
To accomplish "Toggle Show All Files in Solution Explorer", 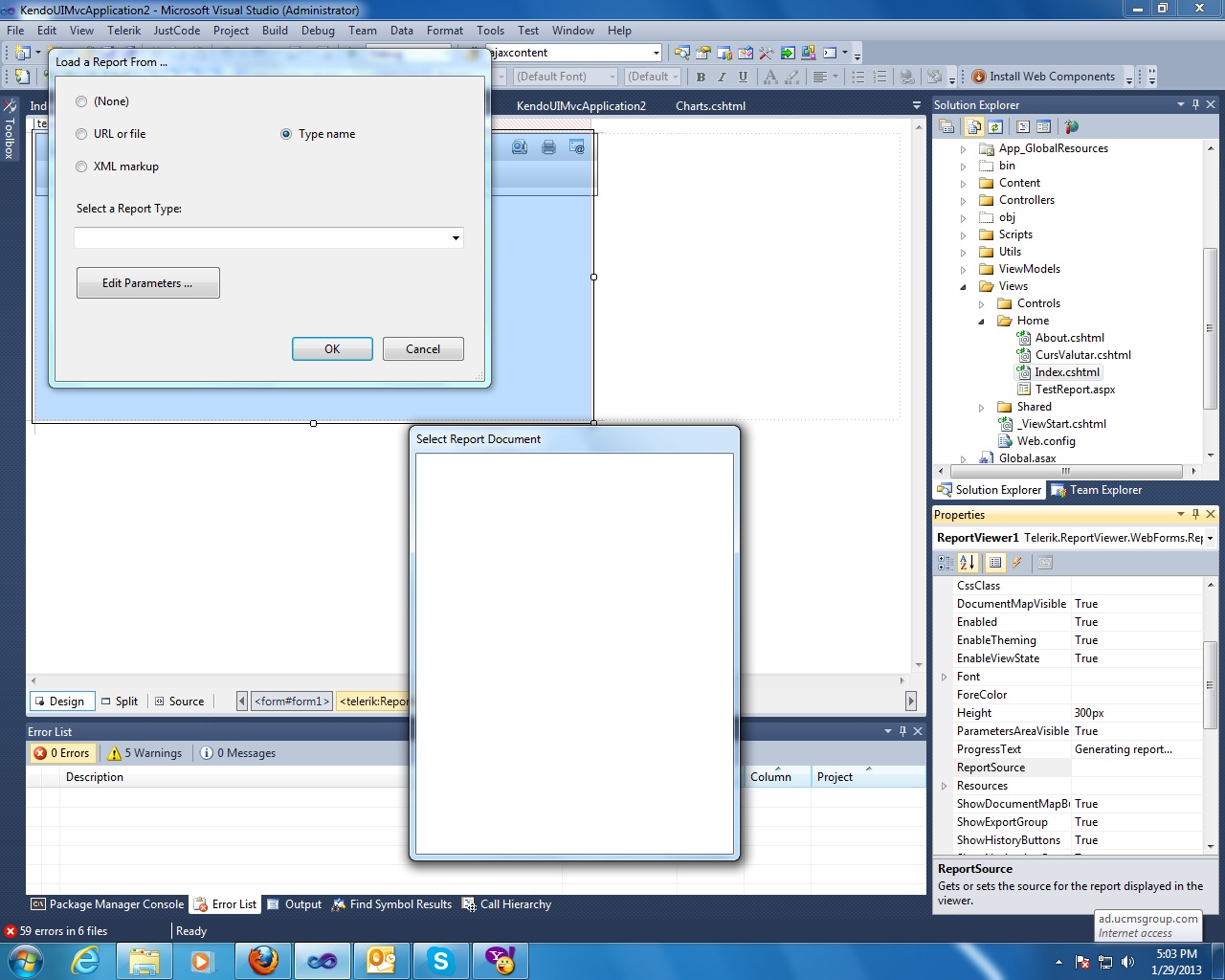I will [974, 126].
